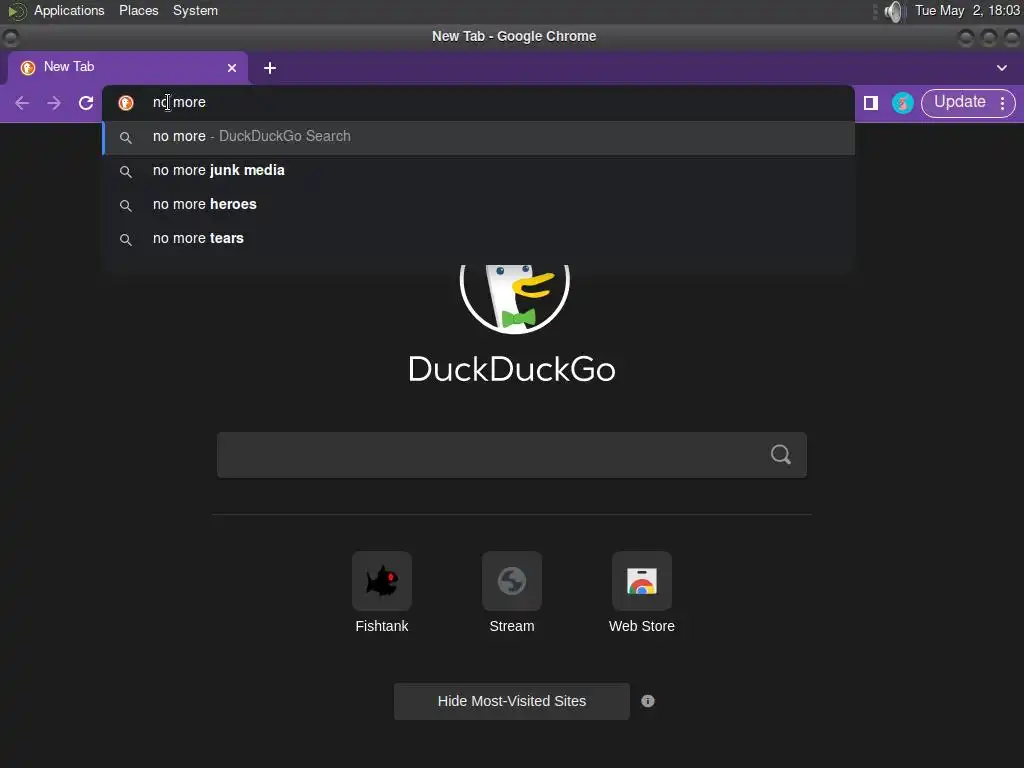
Task: Reload the current page
Action: pyautogui.click(x=86, y=103)
